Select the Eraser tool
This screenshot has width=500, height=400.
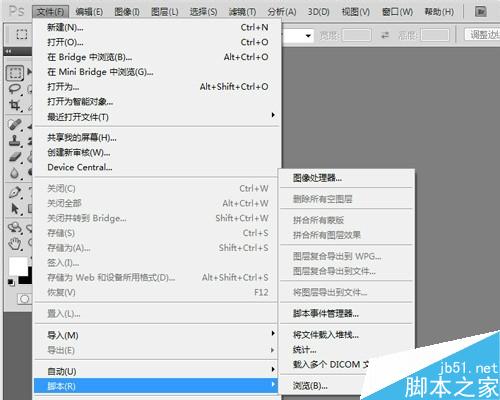(x=15, y=157)
